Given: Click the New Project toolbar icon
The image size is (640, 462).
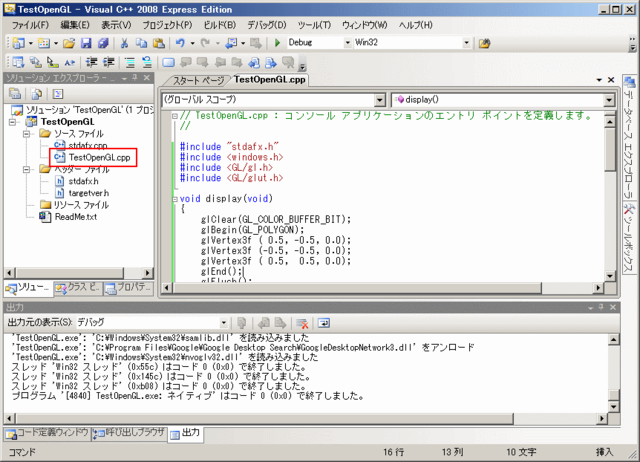Looking at the screenshot, I should pos(18,42).
